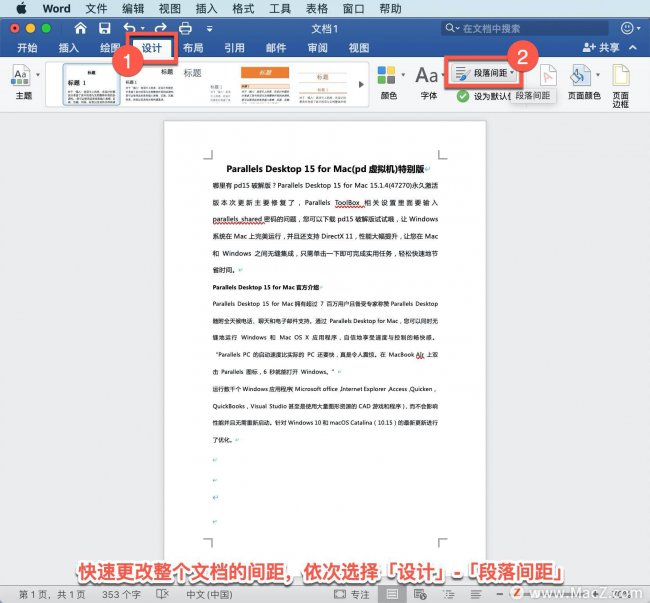The image size is (650, 603).
Task: Open the smiley feedback icon
Action: (627, 28)
